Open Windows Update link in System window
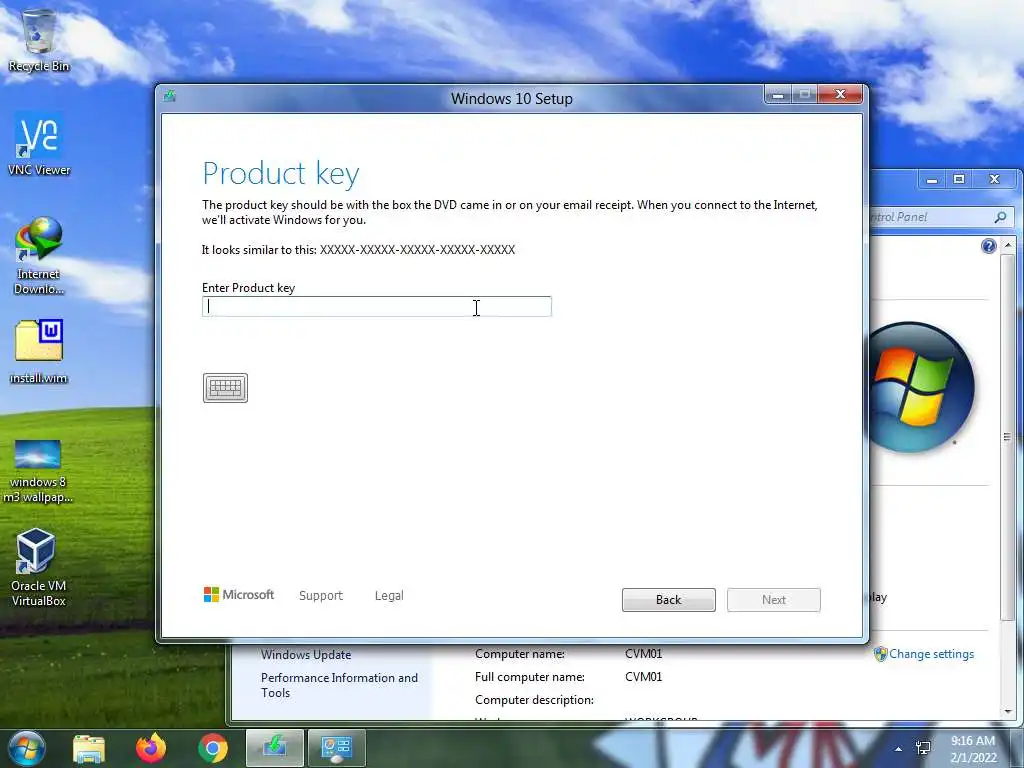Screen dimensions: 1024x768 pyautogui.click(x=306, y=654)
